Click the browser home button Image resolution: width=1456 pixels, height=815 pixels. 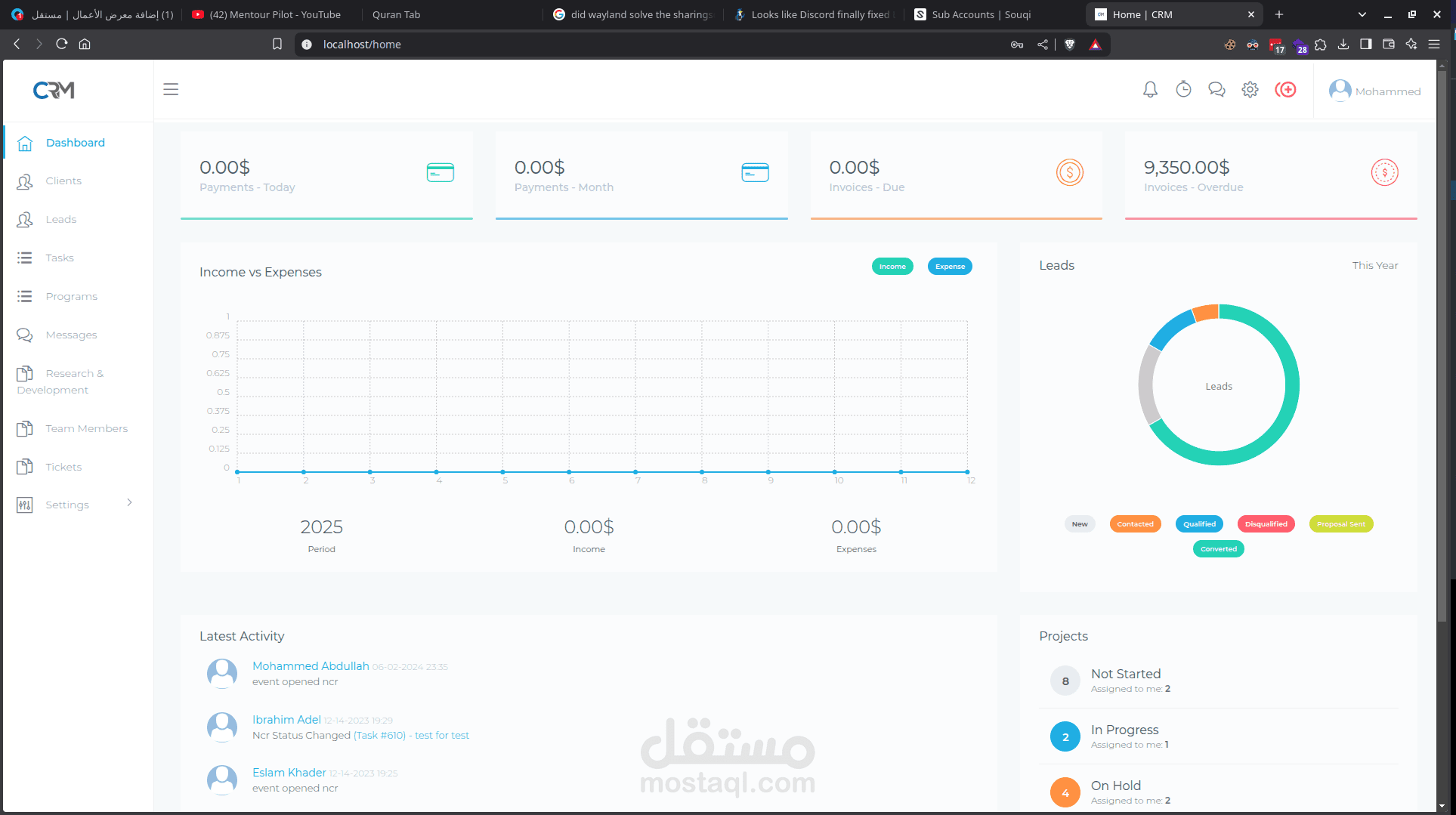click(85, 44)
